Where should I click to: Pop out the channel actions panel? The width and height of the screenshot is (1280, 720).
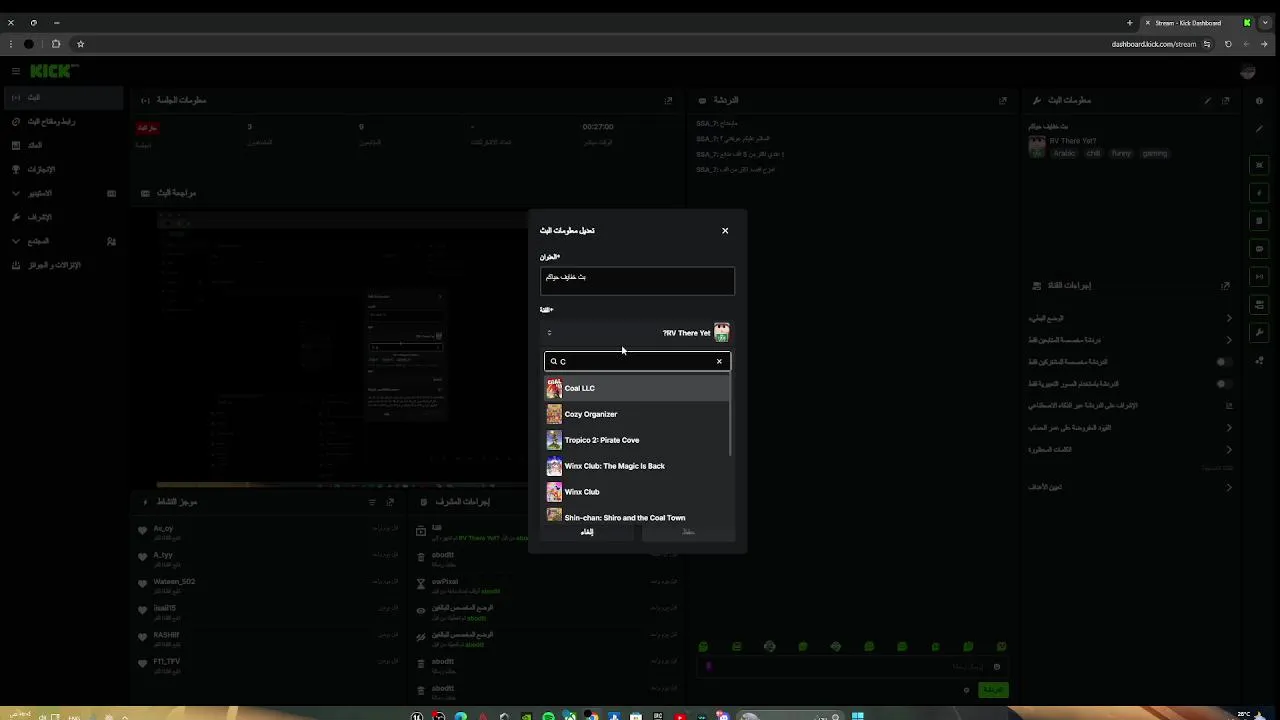(1226, 285)
